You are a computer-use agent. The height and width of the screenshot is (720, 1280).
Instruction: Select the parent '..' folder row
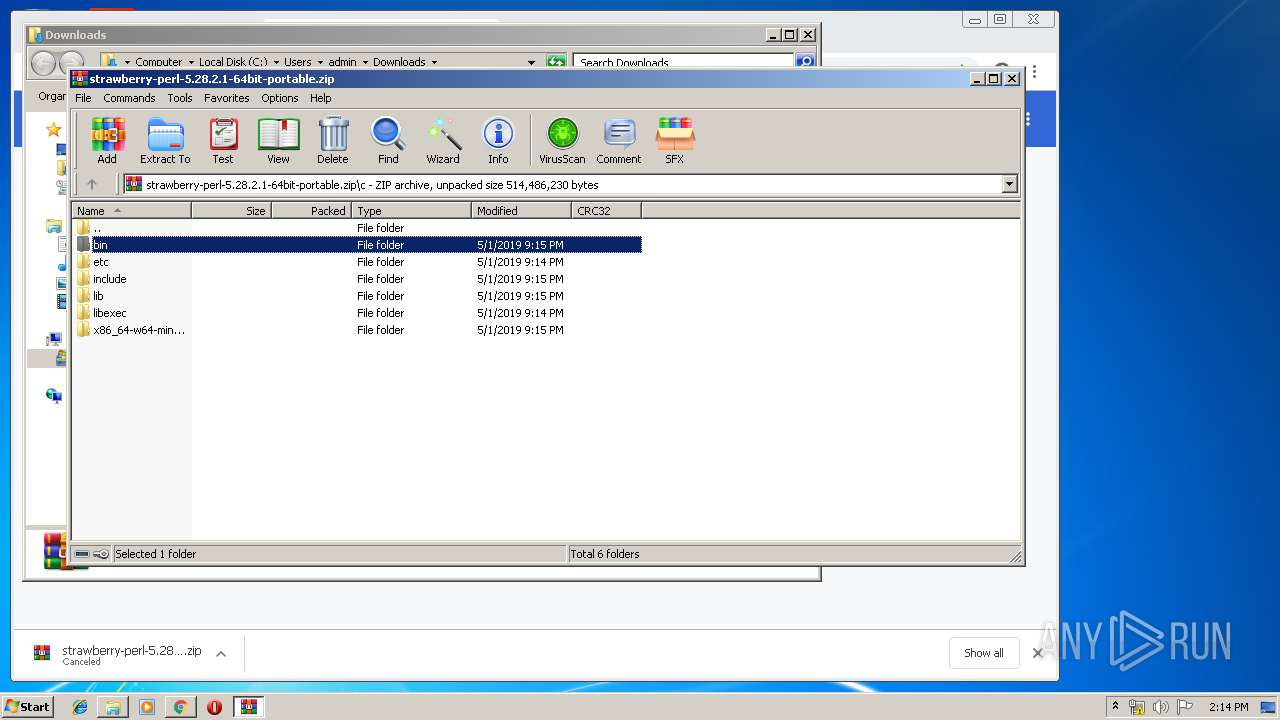point(357,228)
